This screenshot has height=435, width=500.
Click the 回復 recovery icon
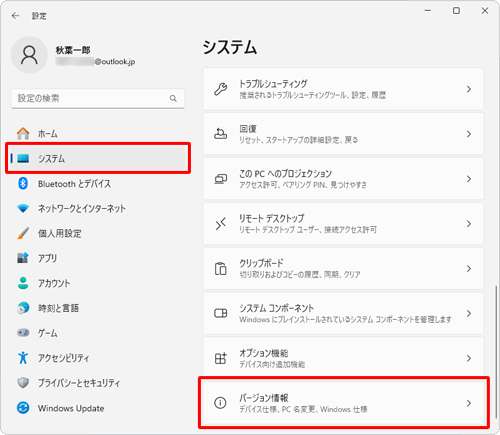[x=220, y=134]
